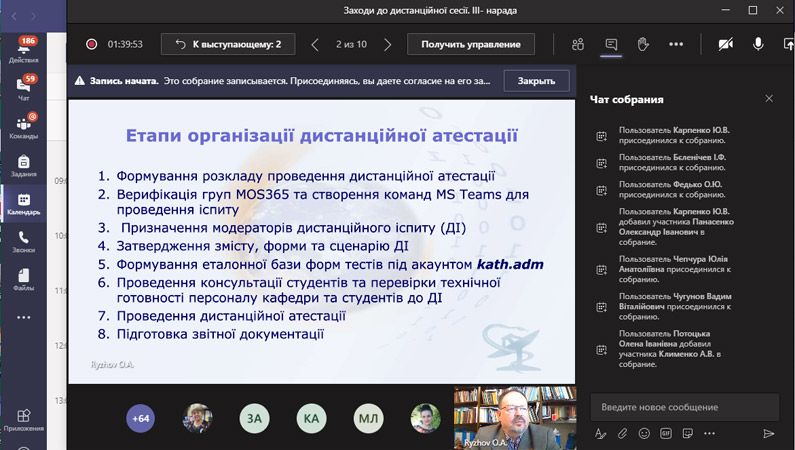Screen dimensions: 795x450
Task: Click Чугунов Вадим Віталійович joined message
Action: coord(675,307)
